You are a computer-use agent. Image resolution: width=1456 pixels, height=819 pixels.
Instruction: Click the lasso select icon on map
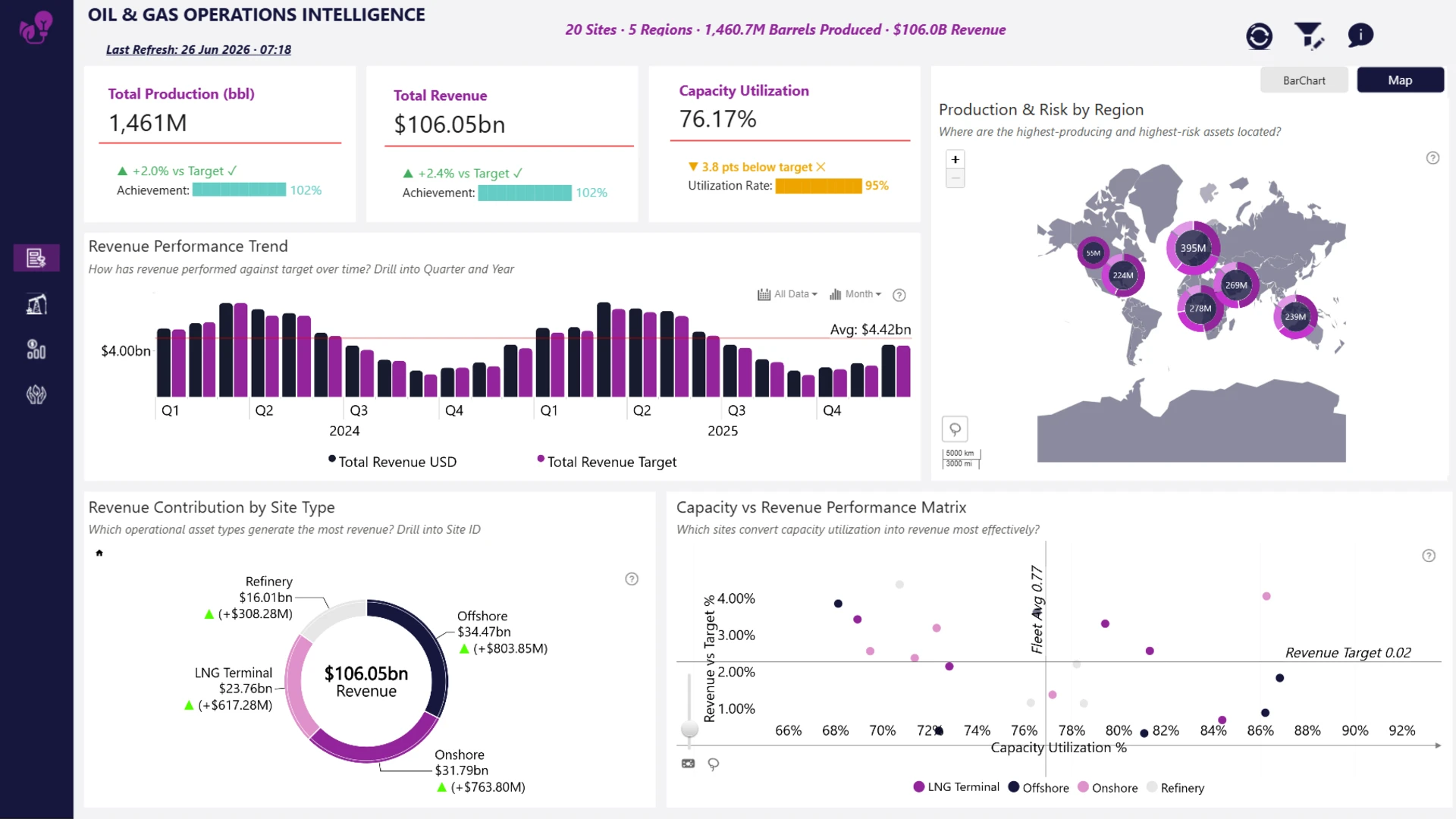[x=955, y=429]
